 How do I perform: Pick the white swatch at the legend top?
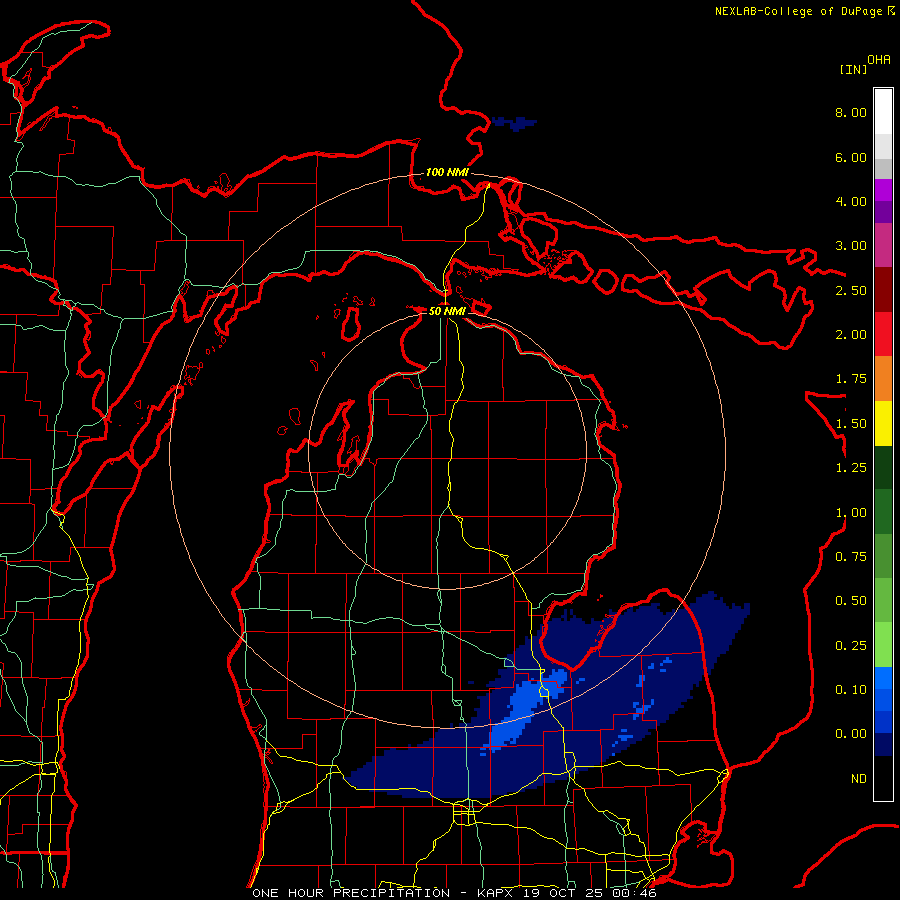(x=883, y=112)
